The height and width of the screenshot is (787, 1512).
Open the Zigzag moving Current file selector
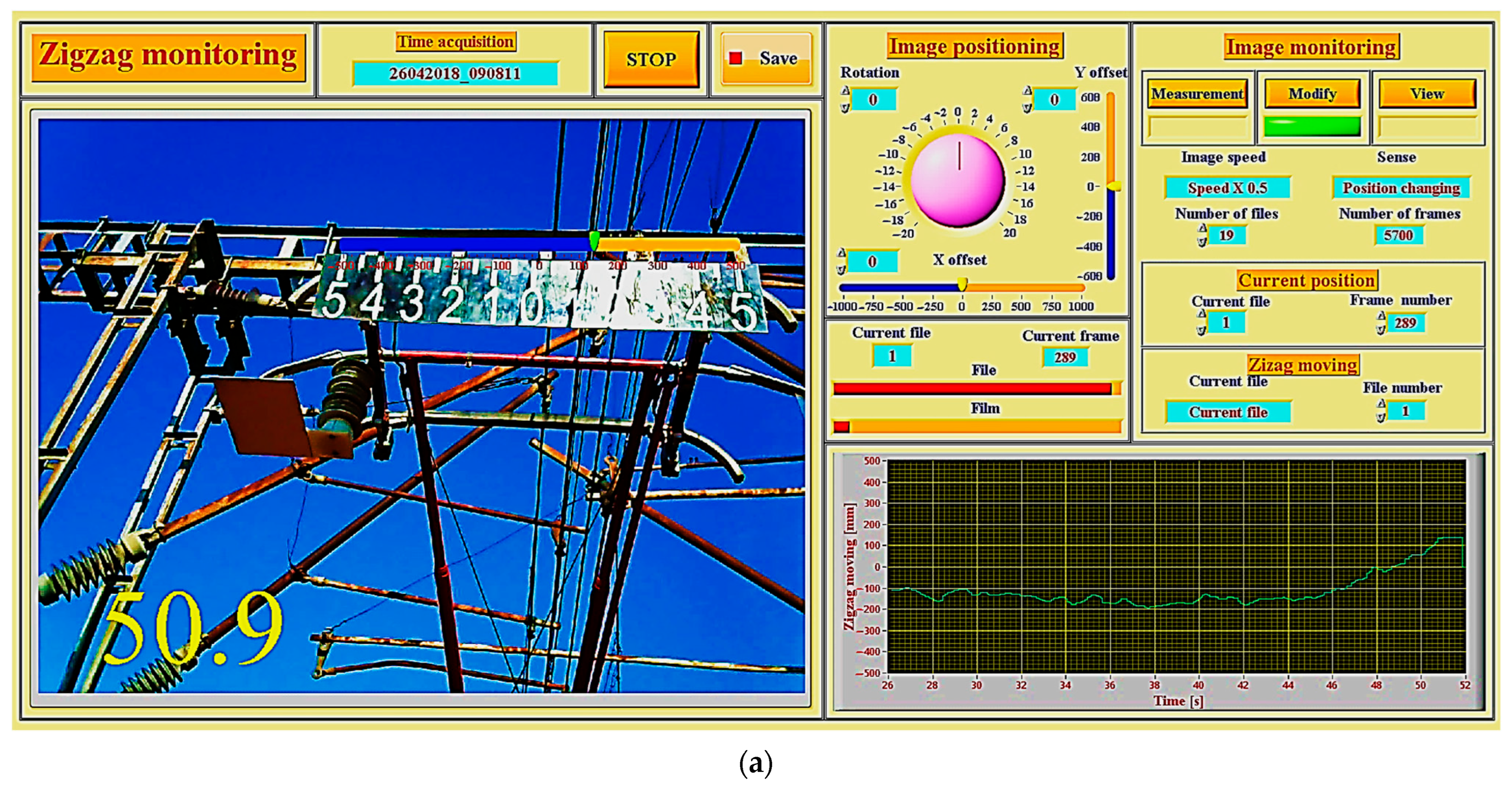coord(1228,412)
